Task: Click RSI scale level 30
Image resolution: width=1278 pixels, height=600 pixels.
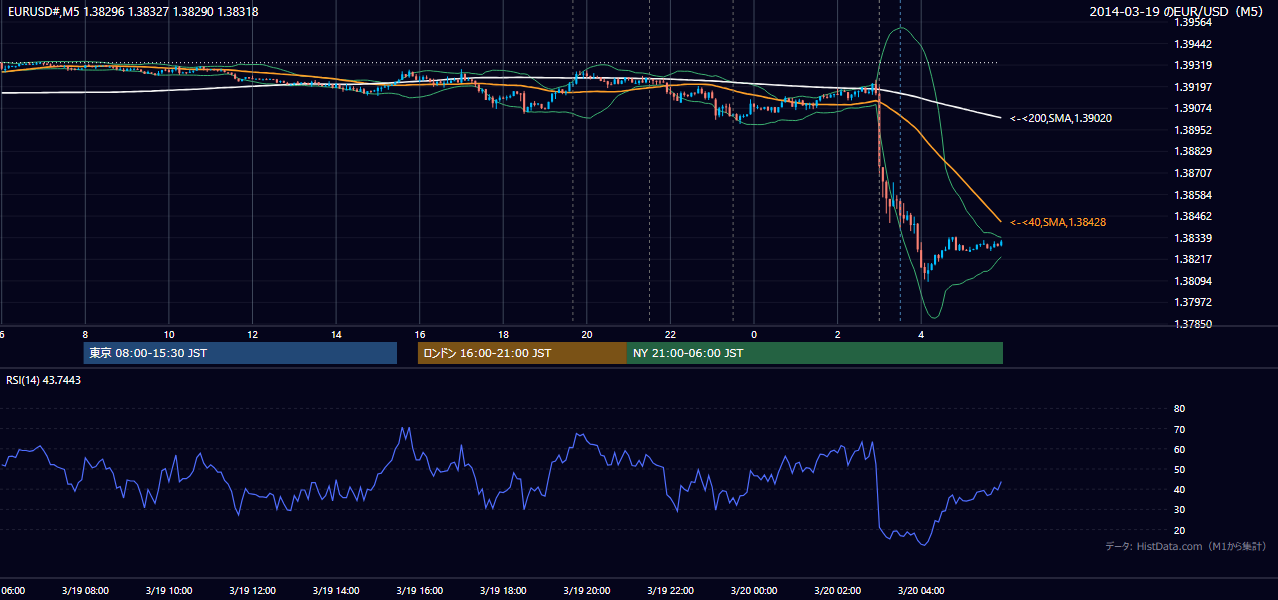Action: (1179, 509)
